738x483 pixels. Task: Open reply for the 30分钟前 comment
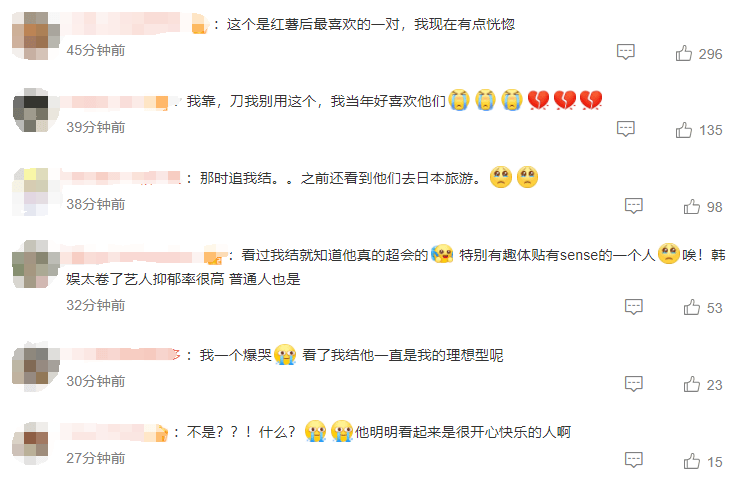[x=634, y=384]
